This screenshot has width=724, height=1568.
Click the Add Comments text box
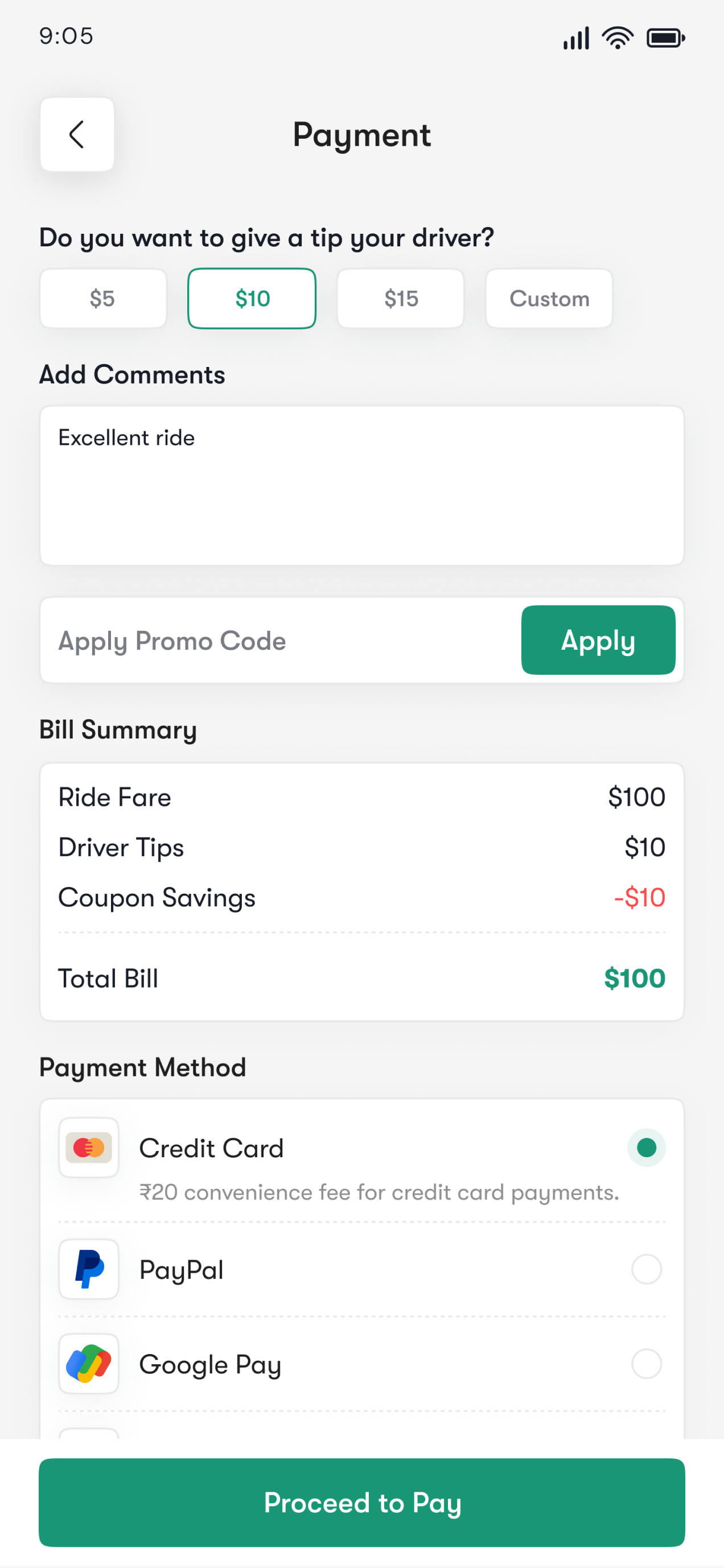(361, 486)
